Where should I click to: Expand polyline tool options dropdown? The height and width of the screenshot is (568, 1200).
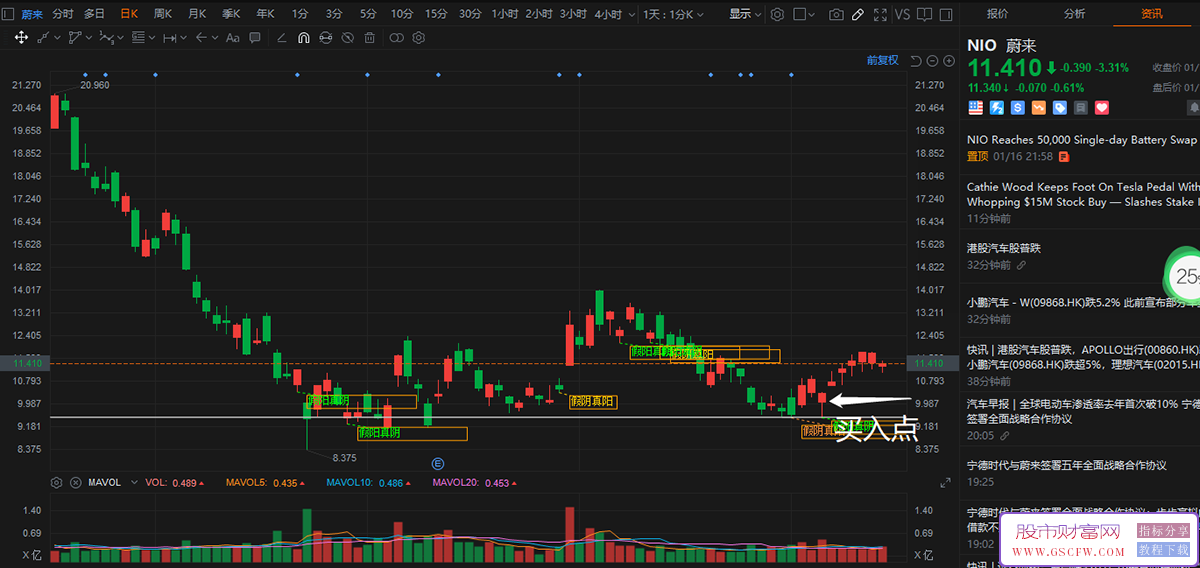[x=88, y=37]
